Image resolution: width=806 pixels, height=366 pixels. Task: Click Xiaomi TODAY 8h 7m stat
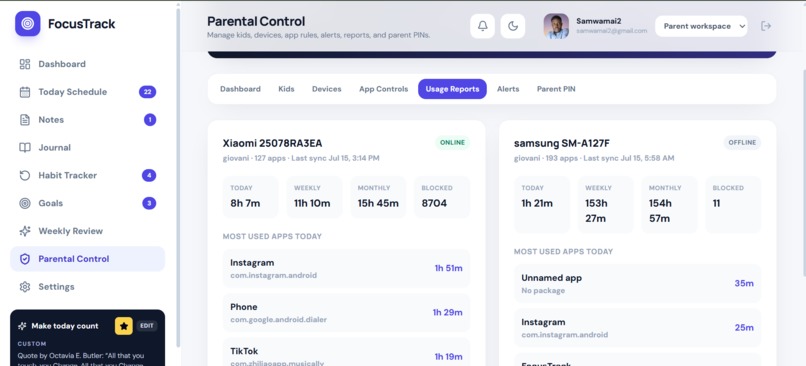250,197
